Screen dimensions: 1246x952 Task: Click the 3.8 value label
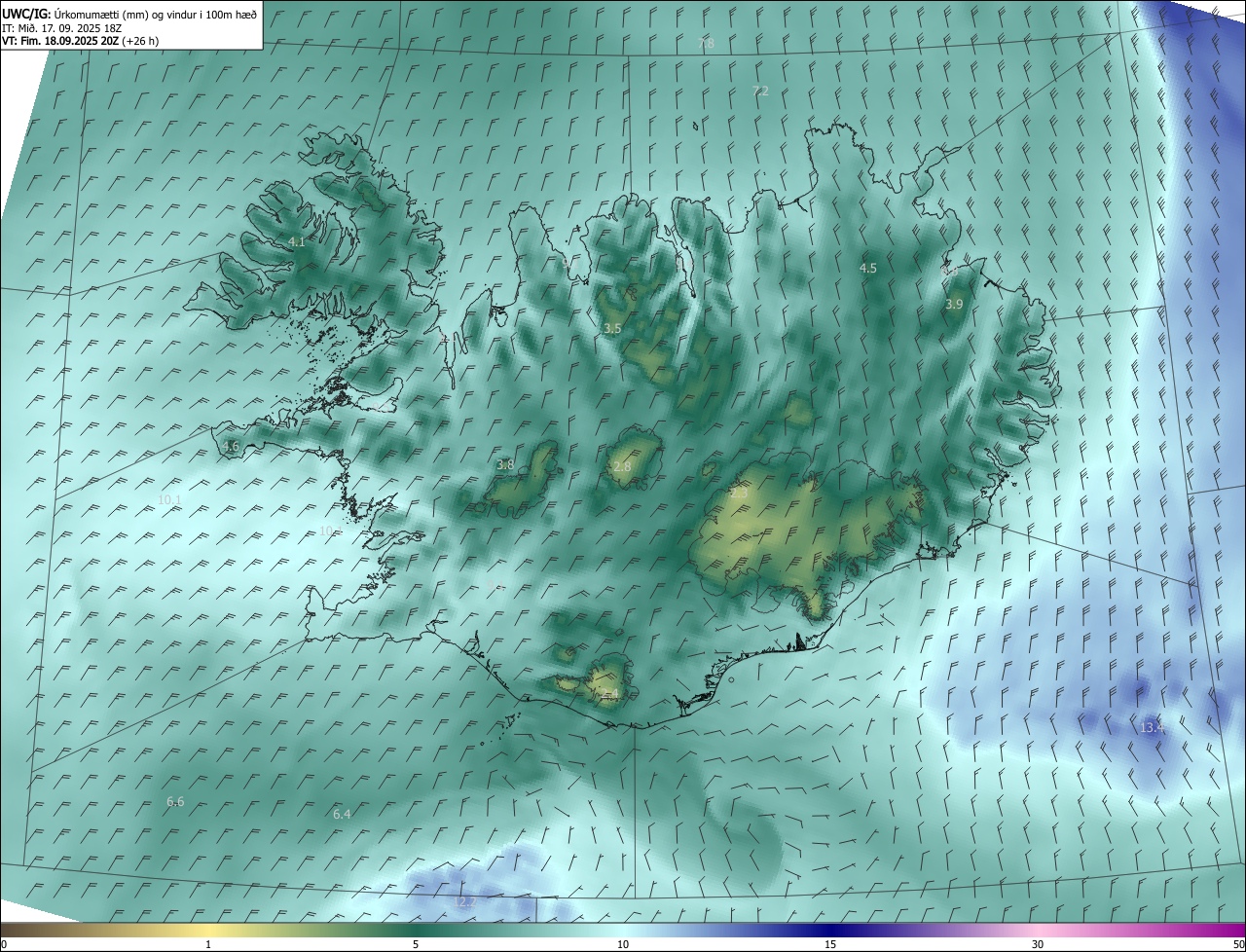(505, 465)
